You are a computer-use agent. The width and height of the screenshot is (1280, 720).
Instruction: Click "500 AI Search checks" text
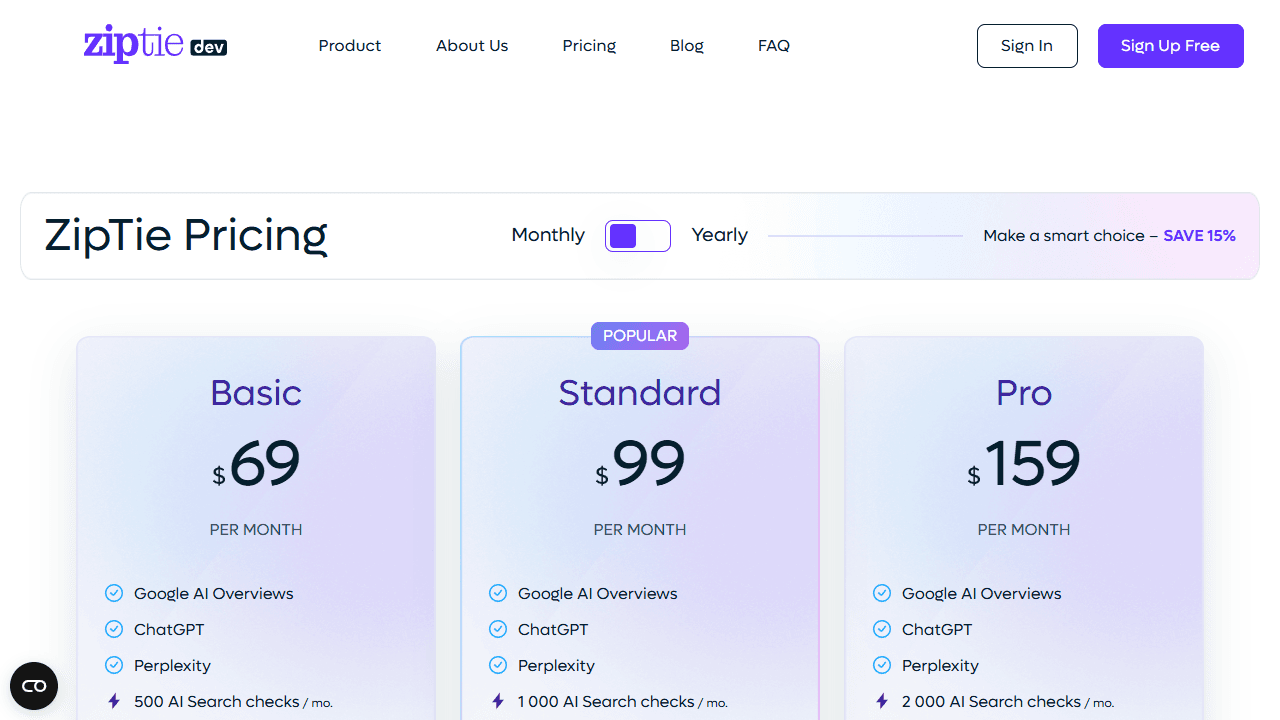coord(217,702)
